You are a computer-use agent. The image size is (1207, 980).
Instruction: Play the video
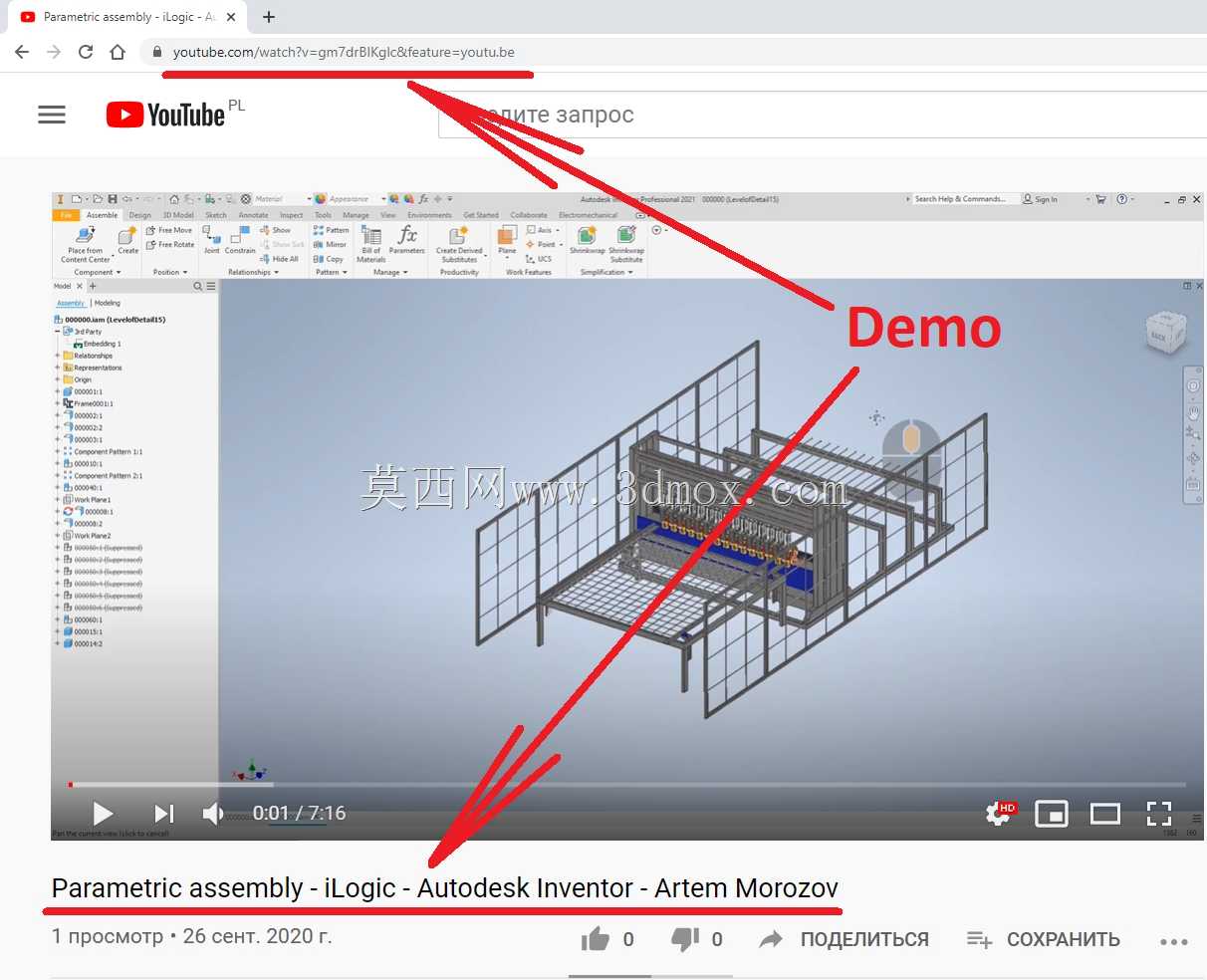pyautogui.click(x=103, y=814)
